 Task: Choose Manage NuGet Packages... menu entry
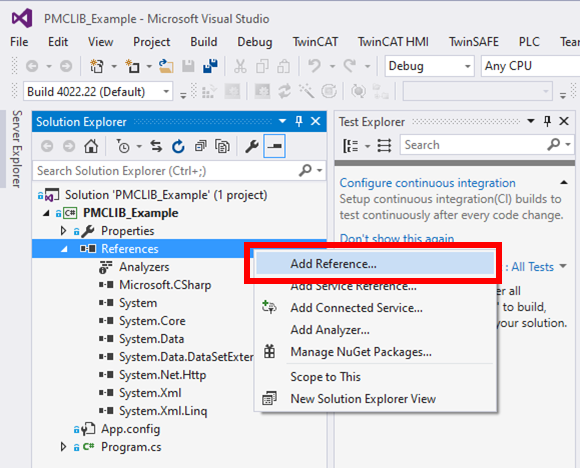coord(375,351)
